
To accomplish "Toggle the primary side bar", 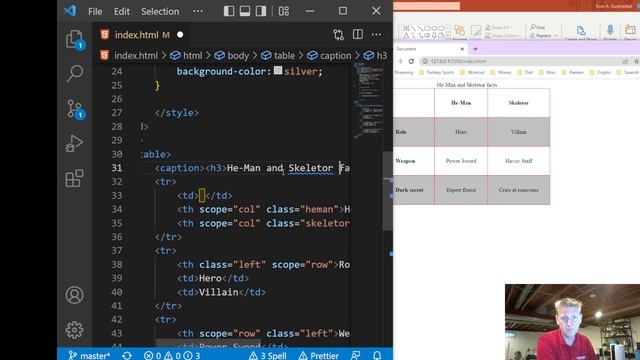I will point(229,11).
